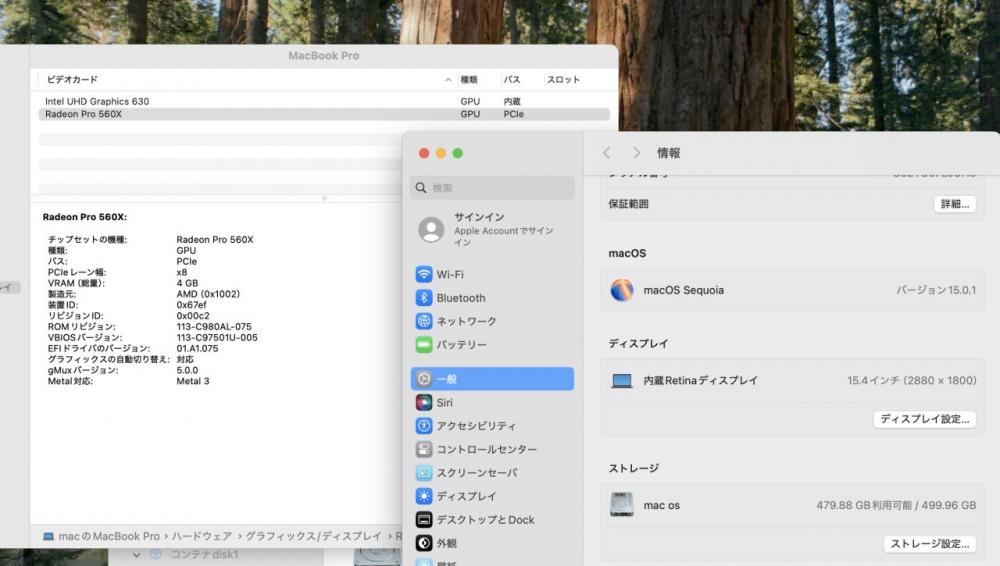Open the バッテリー battery icon
Viewport: 1000px width, 566px height.
click(x=423, y=345)
